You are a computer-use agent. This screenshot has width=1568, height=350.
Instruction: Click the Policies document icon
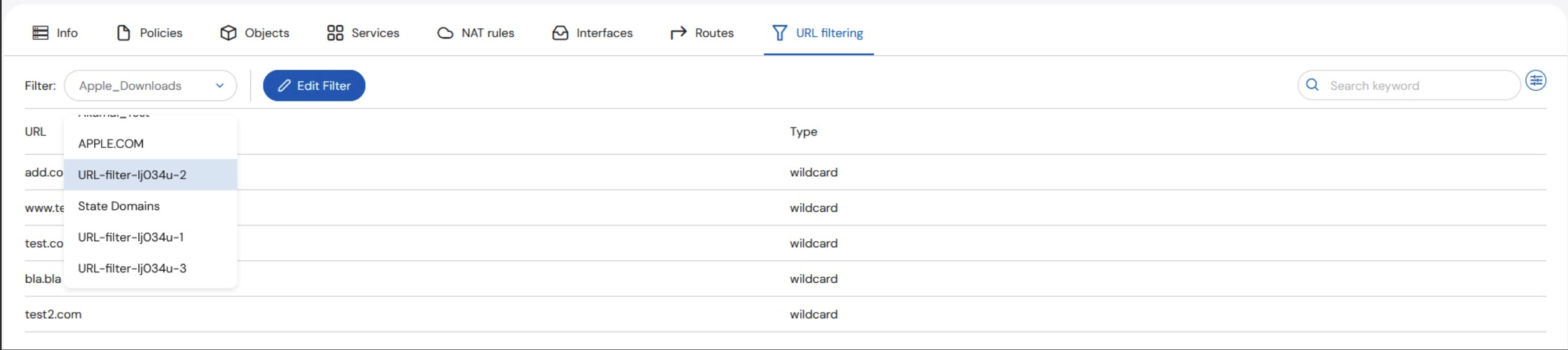(x=123, y=33)
